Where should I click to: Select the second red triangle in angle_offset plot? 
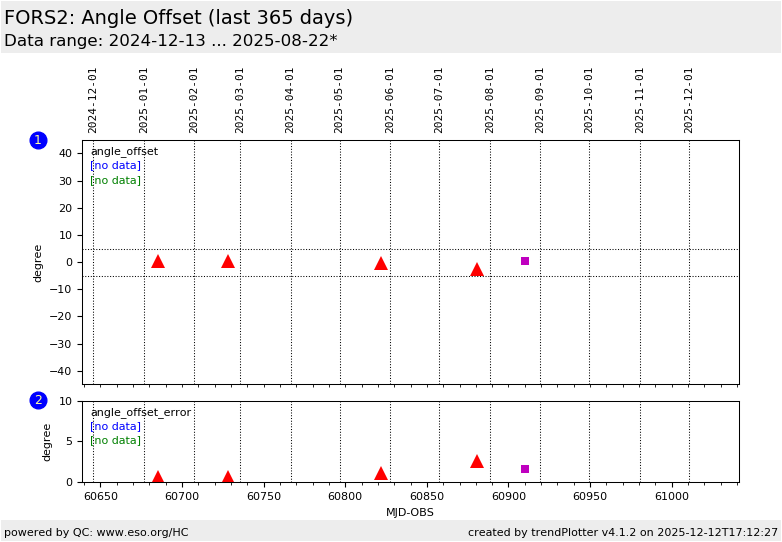click(x=227, y=261)
